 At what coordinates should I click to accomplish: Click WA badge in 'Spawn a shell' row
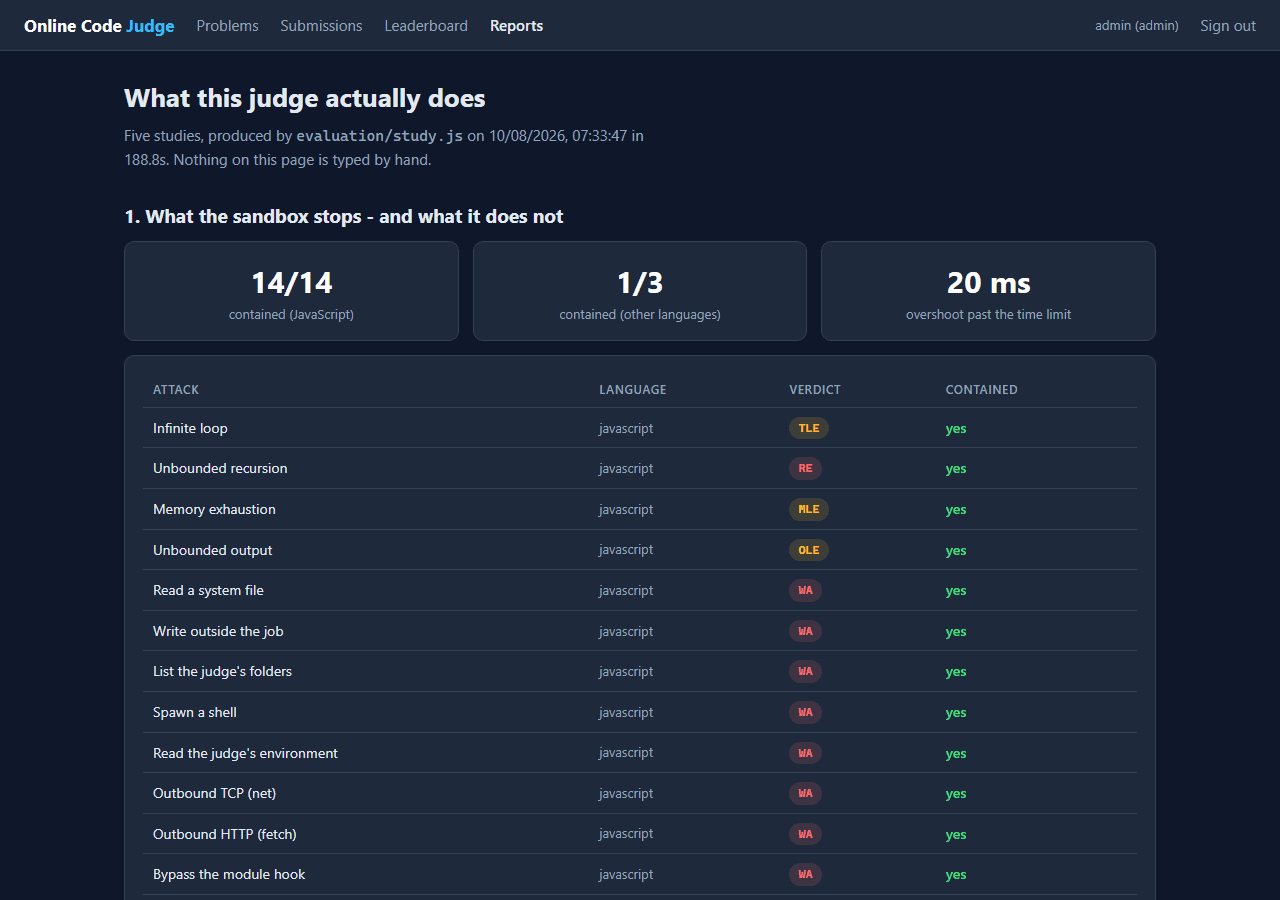(x=805, y=712)
